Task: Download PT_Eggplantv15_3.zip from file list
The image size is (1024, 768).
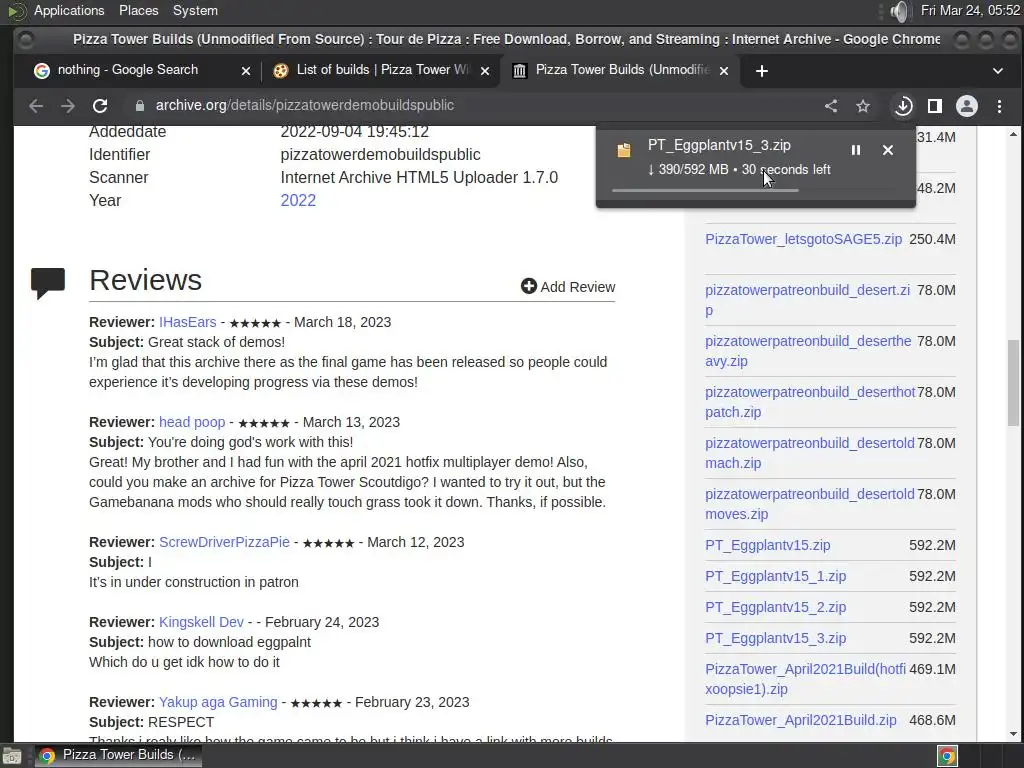Action: click(x=775, y=638)
